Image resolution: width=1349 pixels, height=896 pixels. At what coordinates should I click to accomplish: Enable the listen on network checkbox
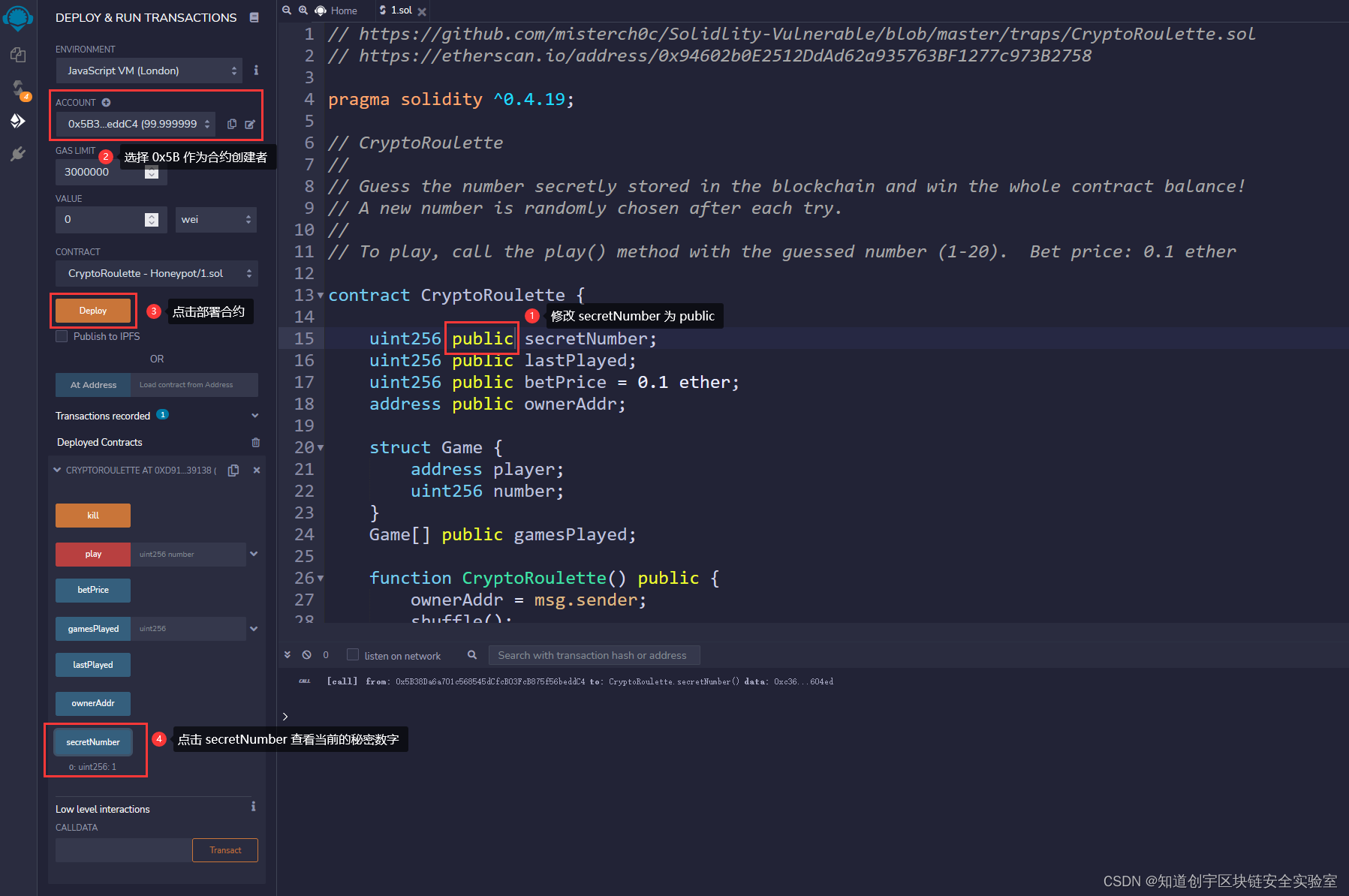353,655
